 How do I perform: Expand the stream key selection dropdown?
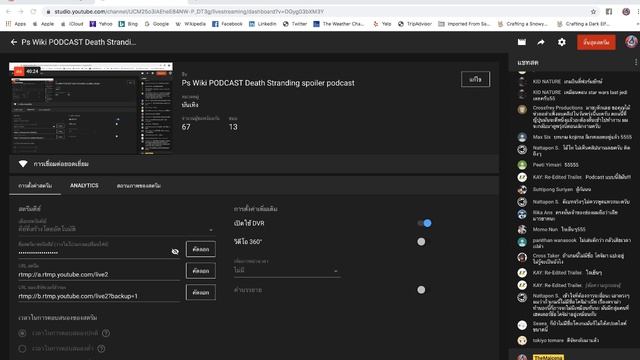116,229
